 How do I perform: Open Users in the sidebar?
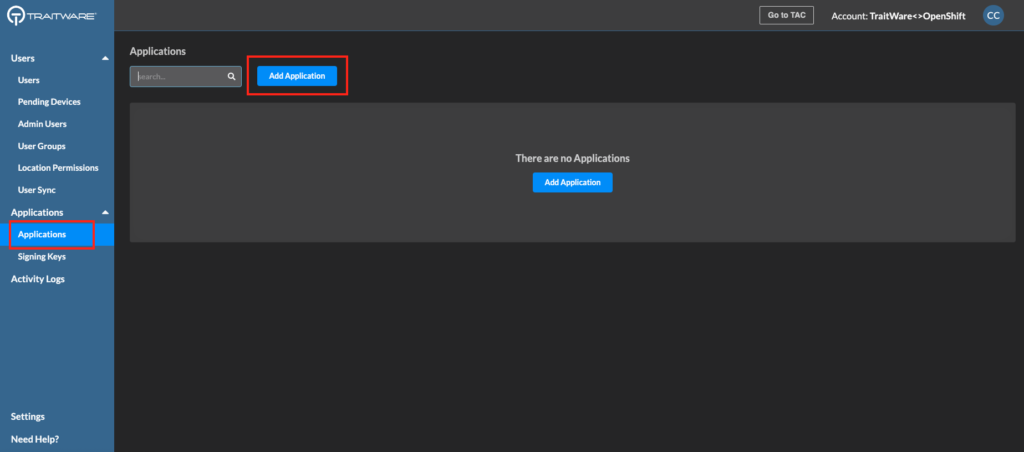point(29,80)
